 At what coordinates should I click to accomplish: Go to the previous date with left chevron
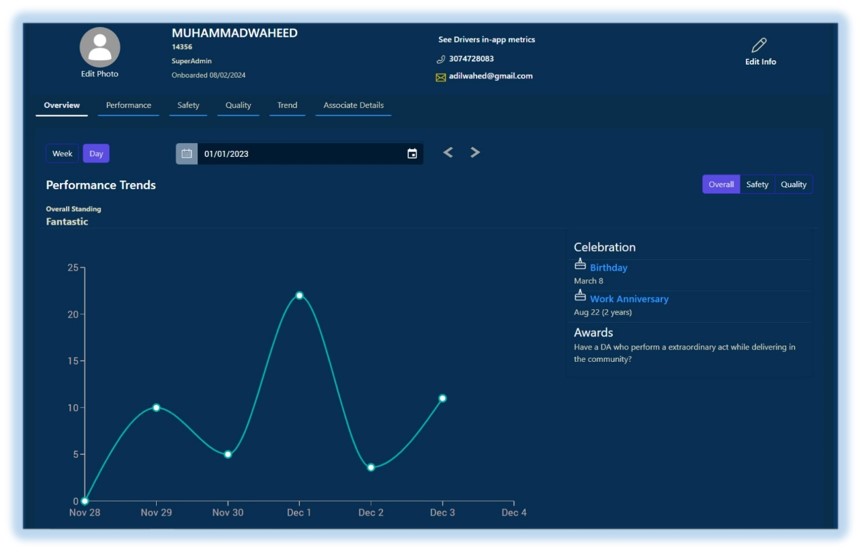click(x=448, y=153)
